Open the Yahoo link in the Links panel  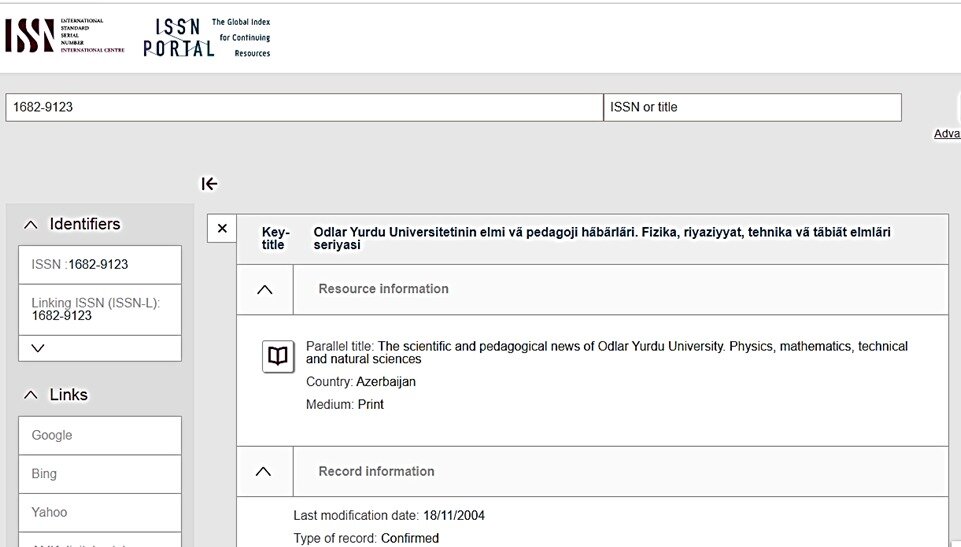(x=100, y=512)
